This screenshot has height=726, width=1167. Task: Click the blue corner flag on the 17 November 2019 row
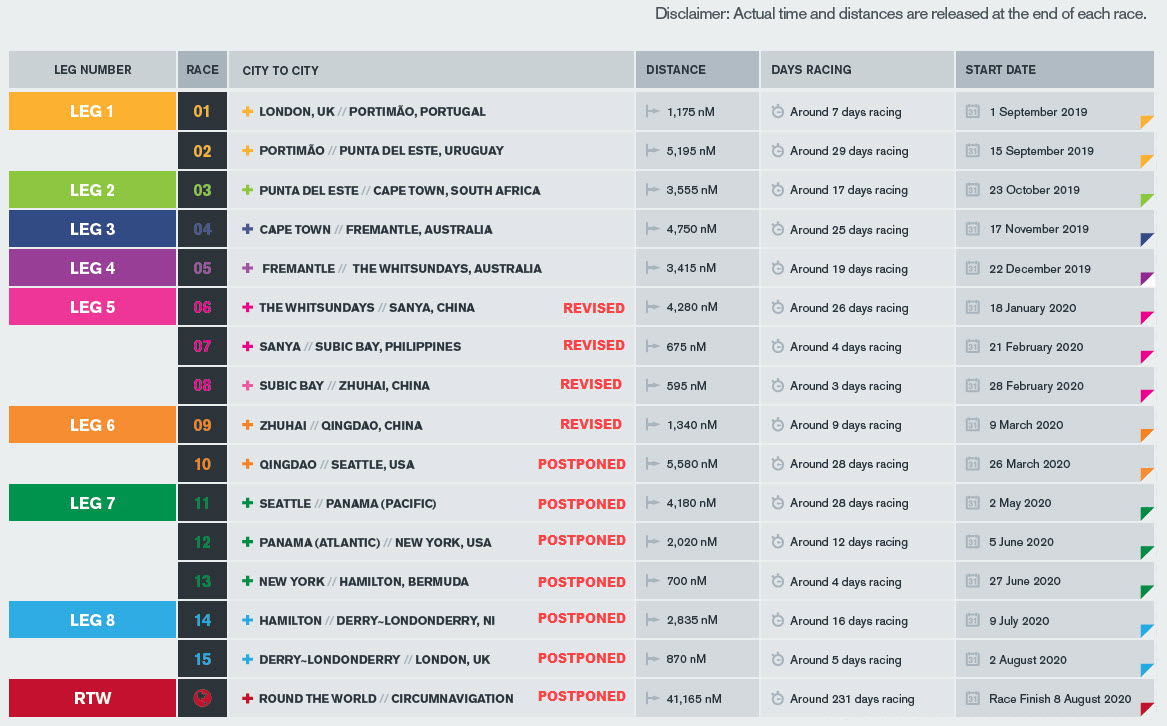pyautogui.click(x=1147, y=239)
